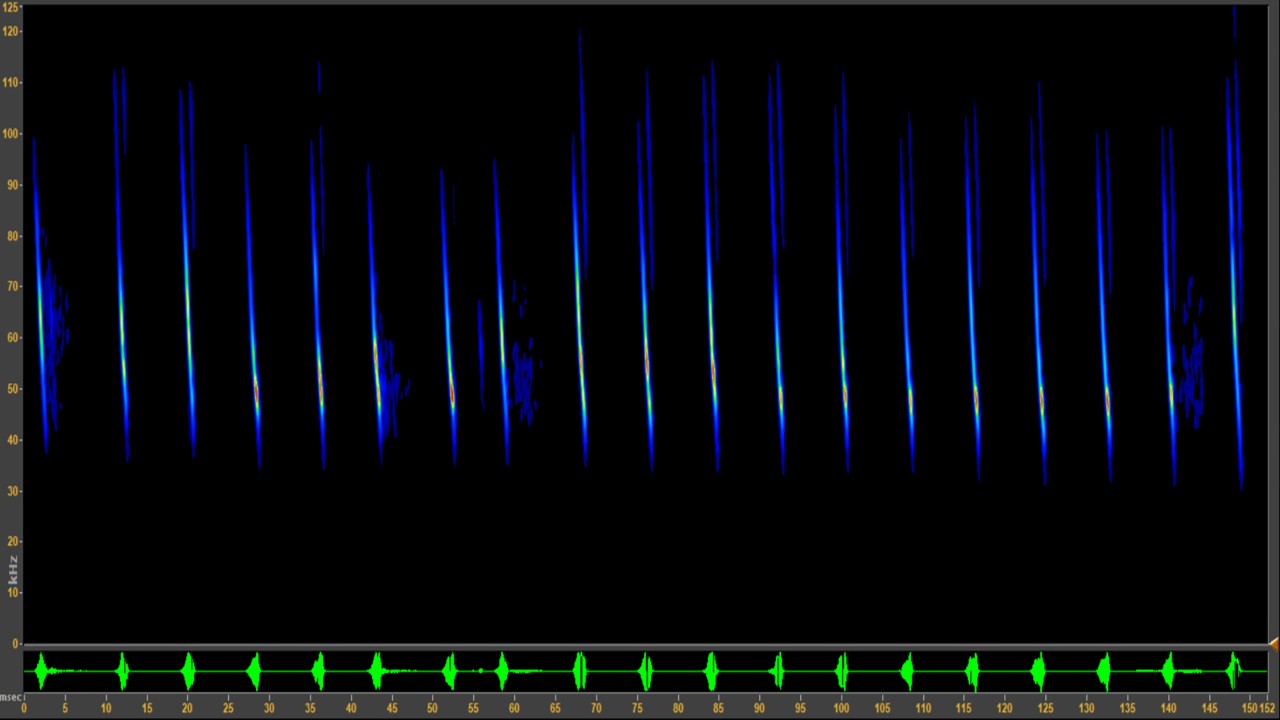Click the 50 msec tick on time axis
The height and width of the screenshot is (720, 1280).
coord(432,708)
